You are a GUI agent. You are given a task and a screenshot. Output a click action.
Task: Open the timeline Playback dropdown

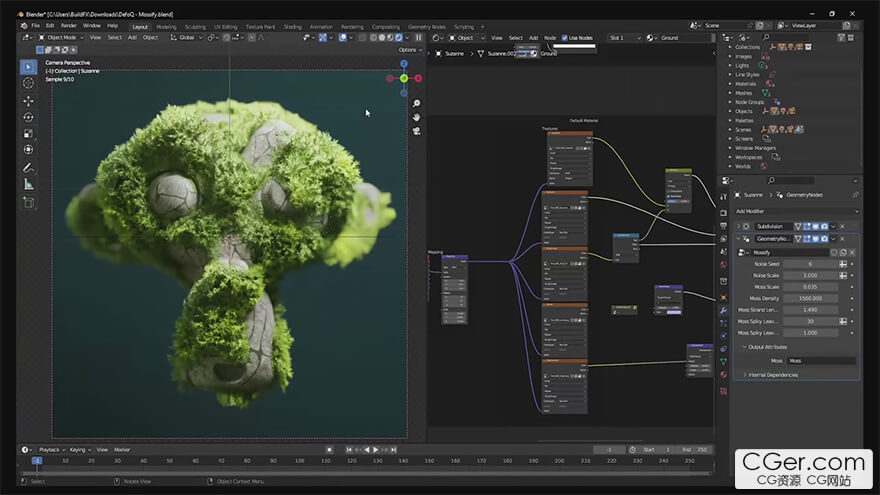(51, 450)
